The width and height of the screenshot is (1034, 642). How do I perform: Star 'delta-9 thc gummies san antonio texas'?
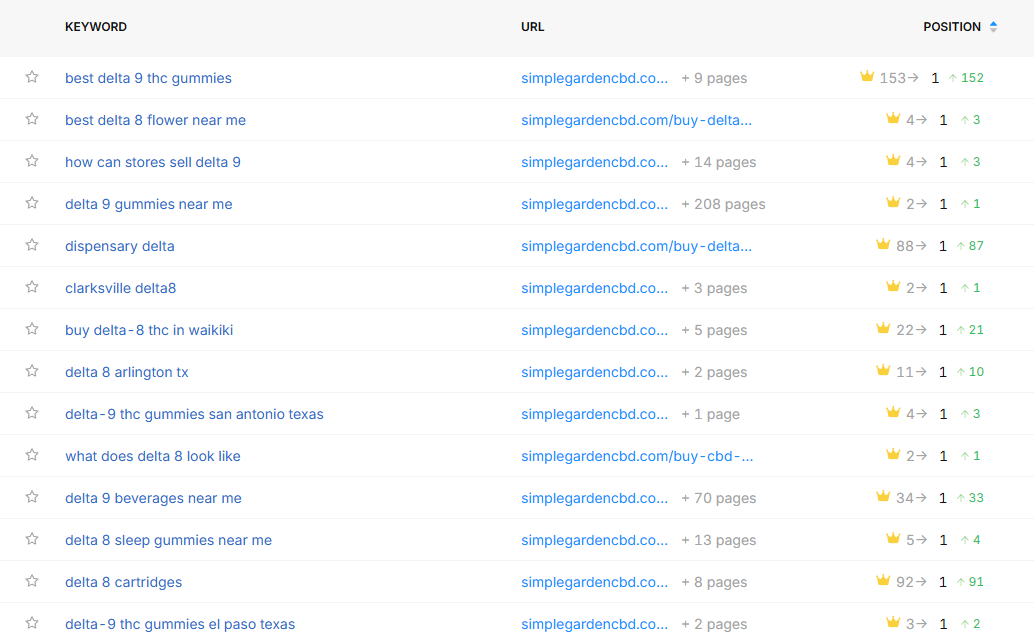[x=32, y=413]
